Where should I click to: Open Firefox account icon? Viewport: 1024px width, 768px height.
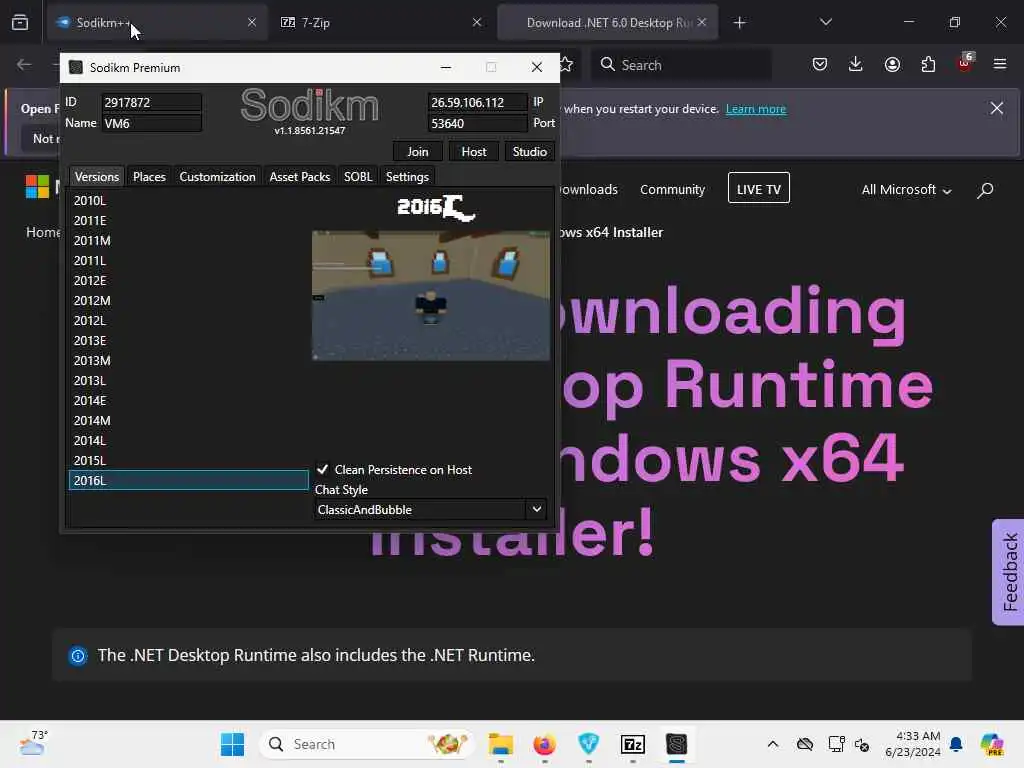click(892, 64)
